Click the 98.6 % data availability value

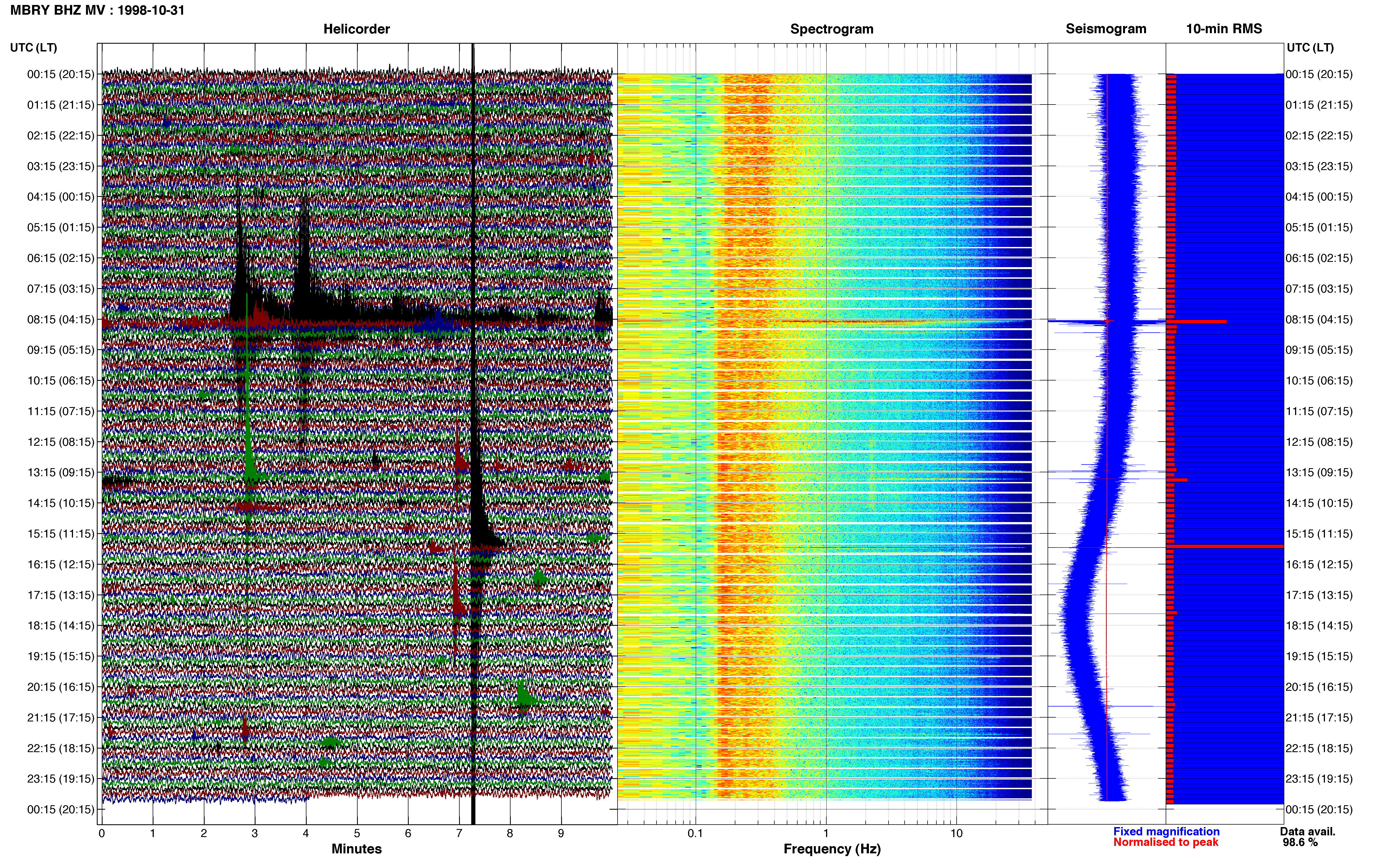coord(1300,842)
